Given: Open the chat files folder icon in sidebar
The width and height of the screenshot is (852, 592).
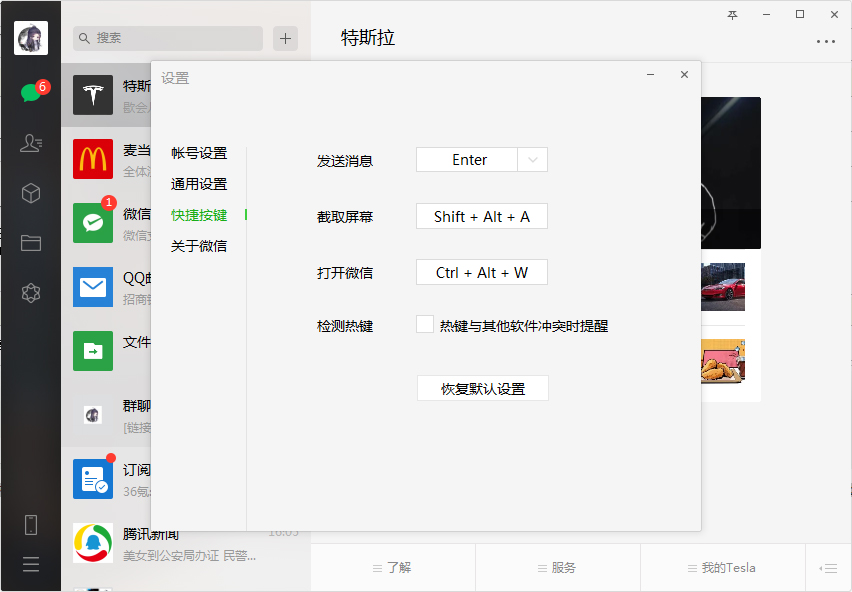Looking at the screenshot, I should click(30, 242).
